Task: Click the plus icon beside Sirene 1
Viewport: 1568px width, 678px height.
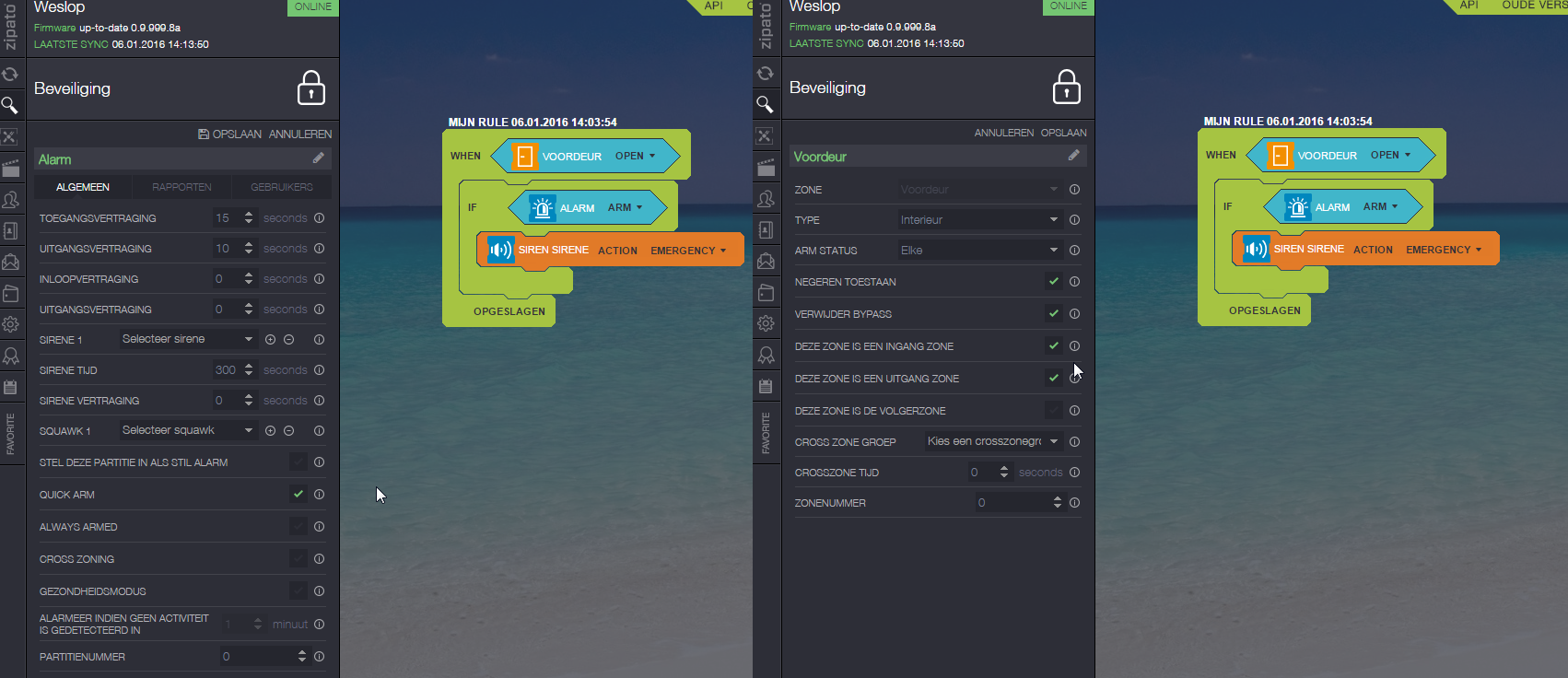Action: pos(270,340)
